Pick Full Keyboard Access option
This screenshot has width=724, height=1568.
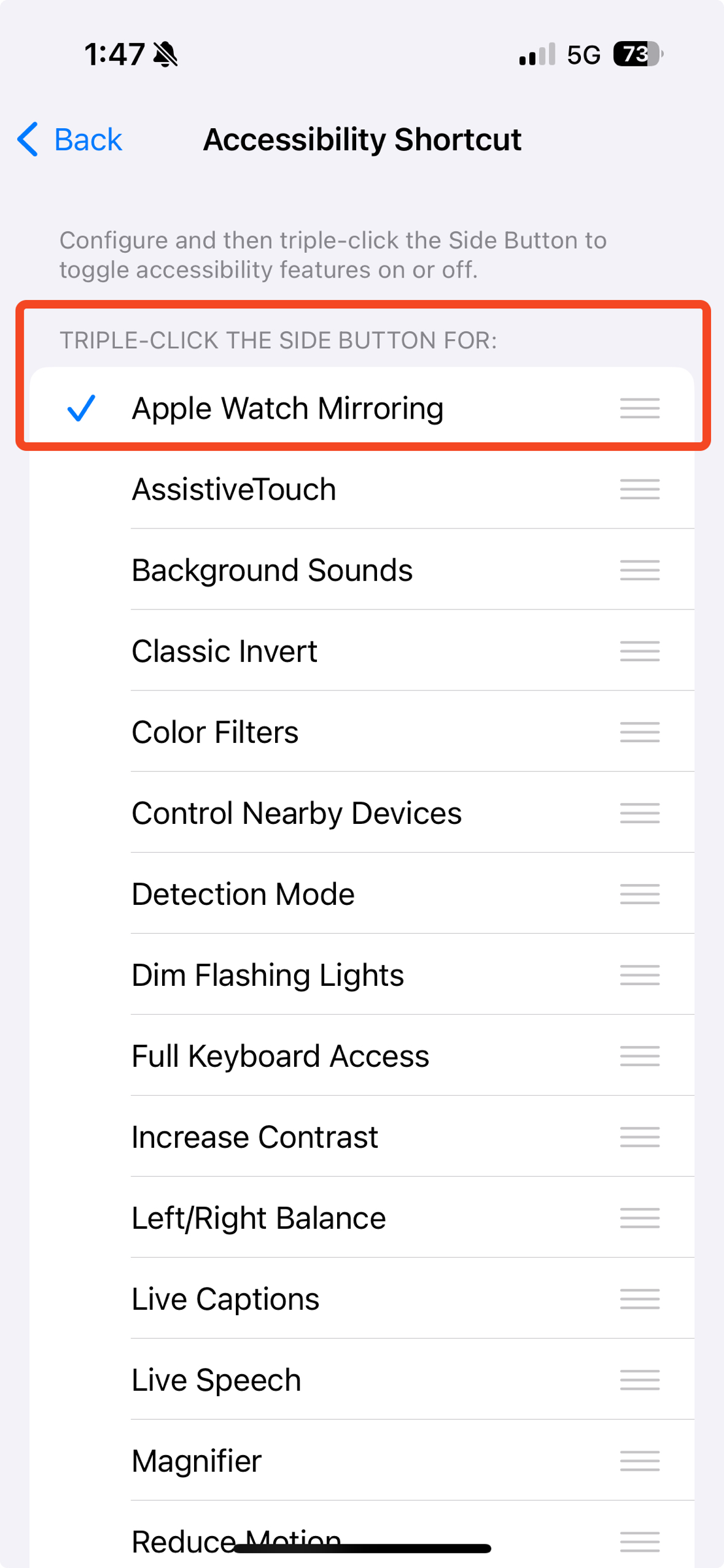click(x=280, y=1056)
